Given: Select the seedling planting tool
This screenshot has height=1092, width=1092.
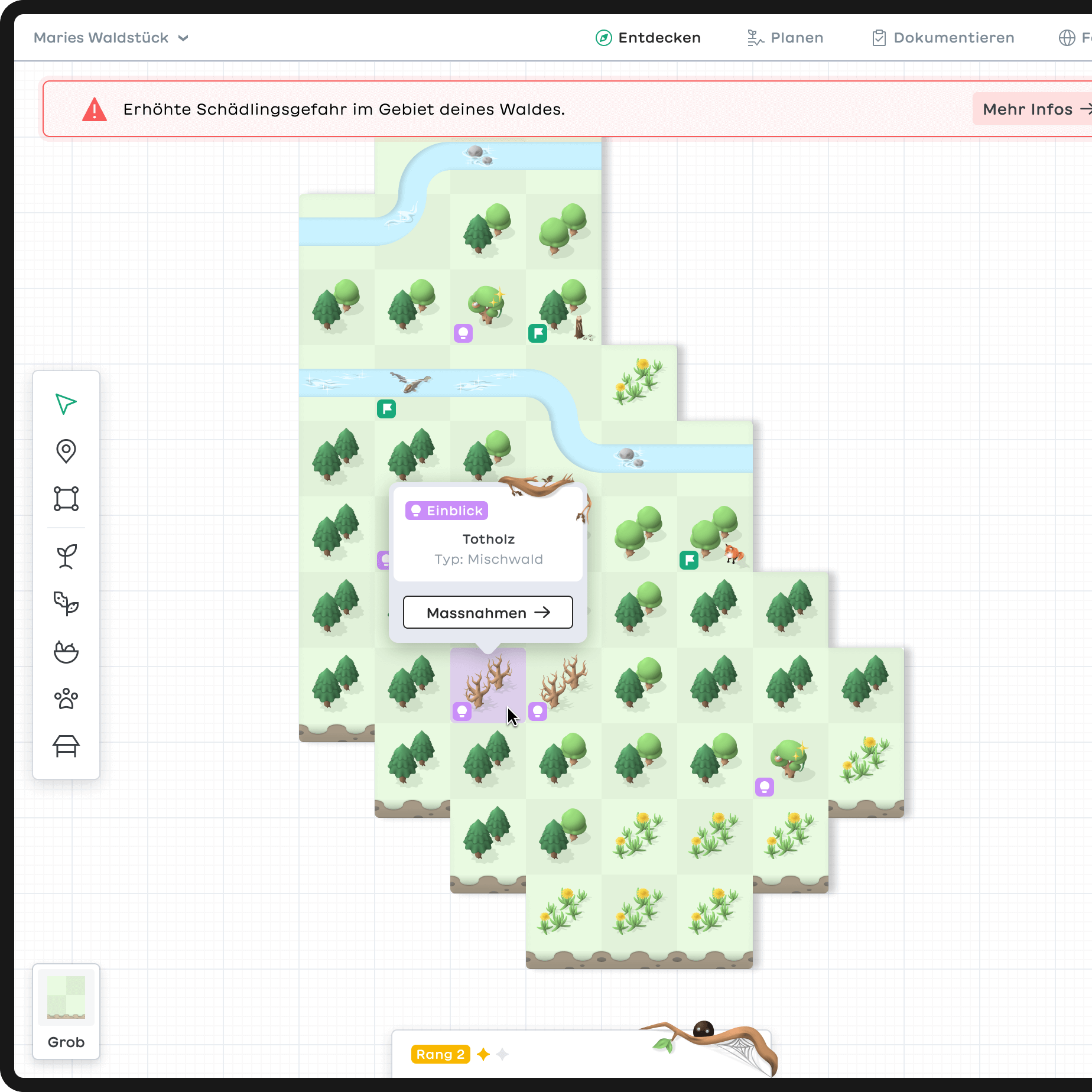Looking at the screenshot, I should point(66,557).
